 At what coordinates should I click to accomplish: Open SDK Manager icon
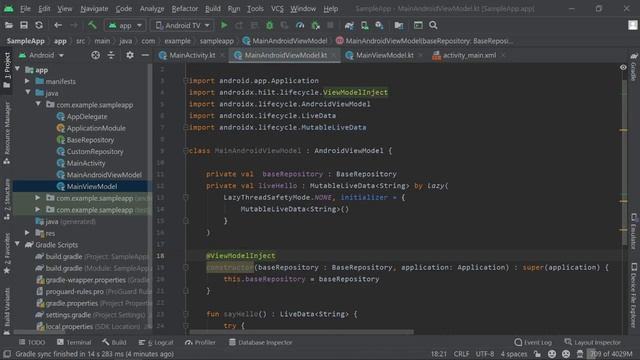tap(380, 25)
